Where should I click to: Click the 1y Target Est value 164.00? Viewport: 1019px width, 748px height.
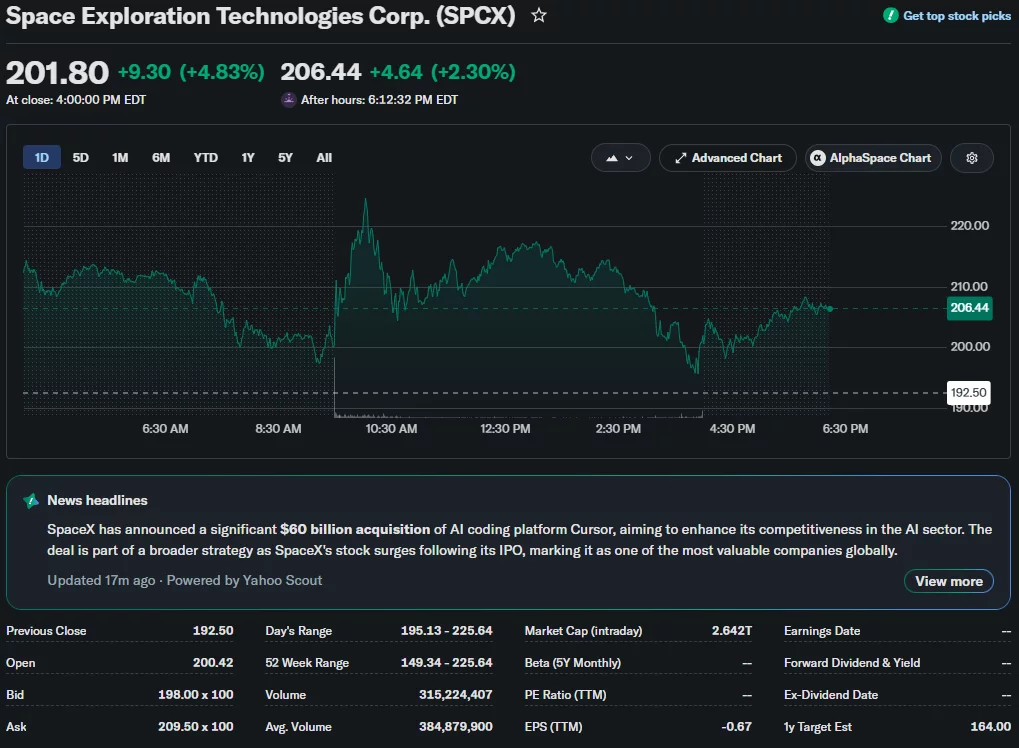coord(990,726)
